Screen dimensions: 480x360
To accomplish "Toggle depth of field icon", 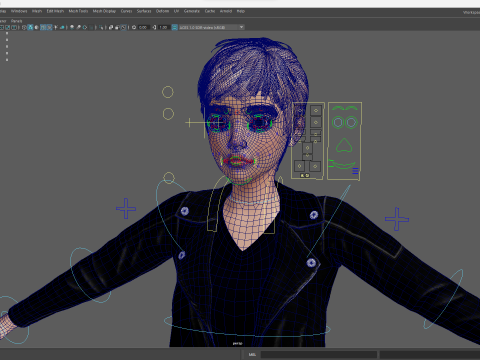I will [91, 27].
